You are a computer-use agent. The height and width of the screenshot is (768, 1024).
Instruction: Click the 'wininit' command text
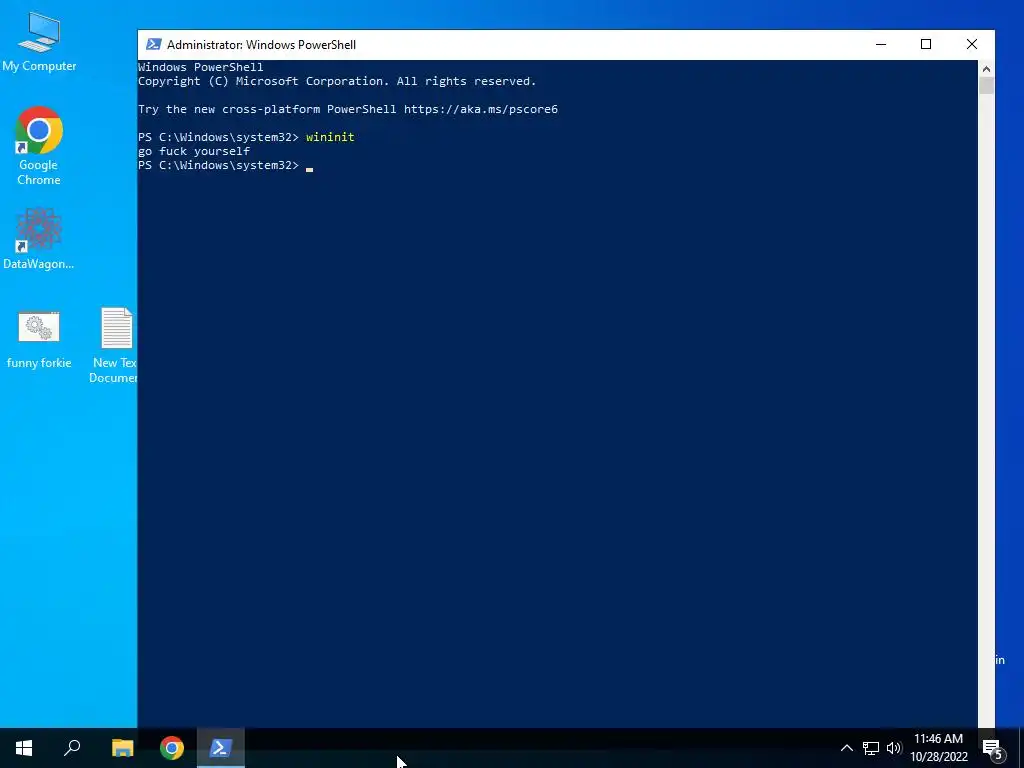tap(330, 137)
